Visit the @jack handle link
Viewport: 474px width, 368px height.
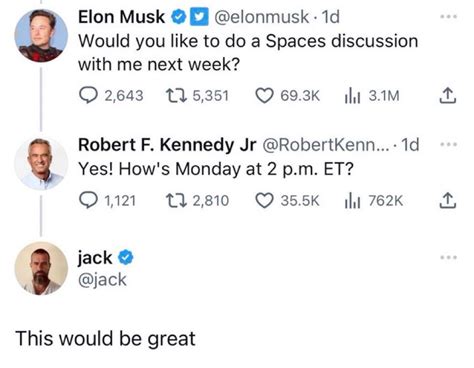pos(102,280)
